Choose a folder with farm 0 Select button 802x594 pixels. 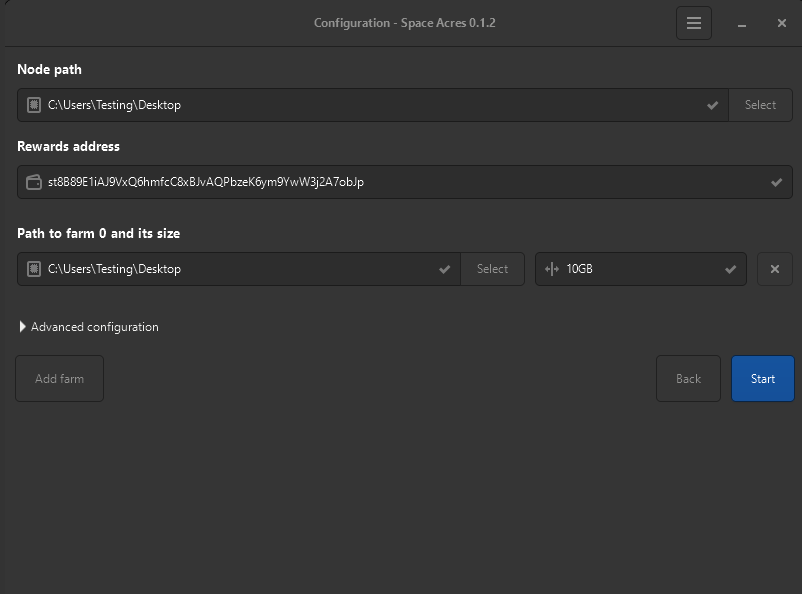tap(492, 269)
